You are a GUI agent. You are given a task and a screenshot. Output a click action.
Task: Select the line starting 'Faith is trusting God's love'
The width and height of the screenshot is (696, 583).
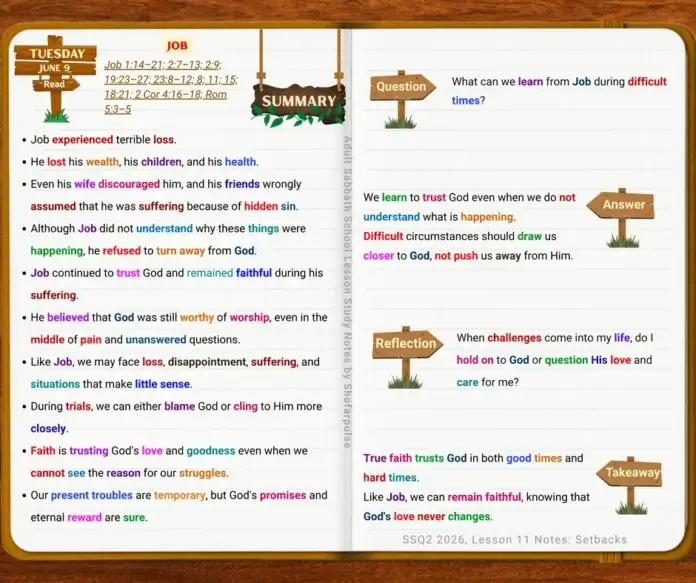[169, 450]
